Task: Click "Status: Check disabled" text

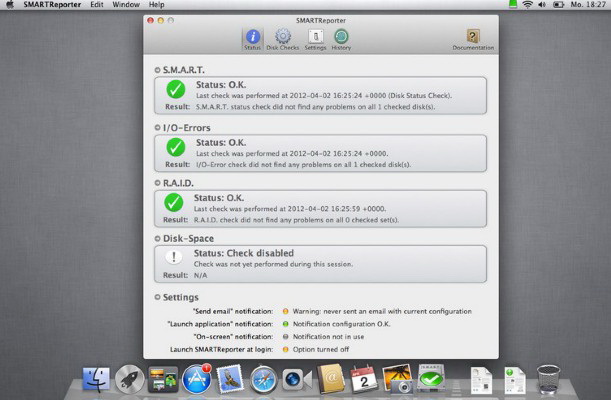Action: [x=244, y=253]
